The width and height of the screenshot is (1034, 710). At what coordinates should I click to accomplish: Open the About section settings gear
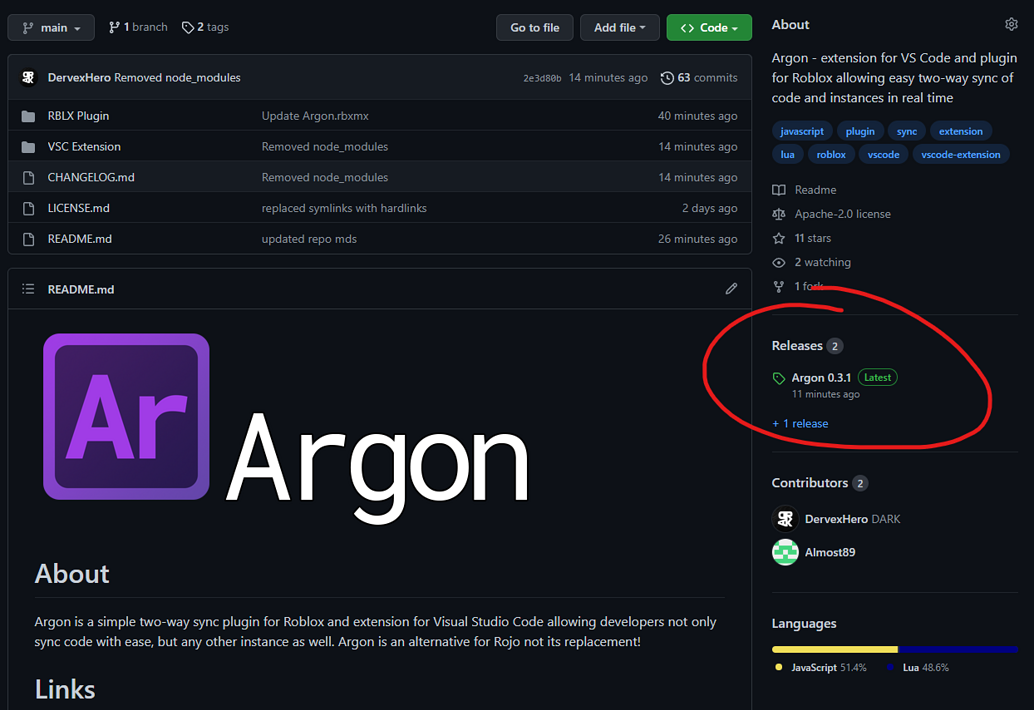point(1012,24)
